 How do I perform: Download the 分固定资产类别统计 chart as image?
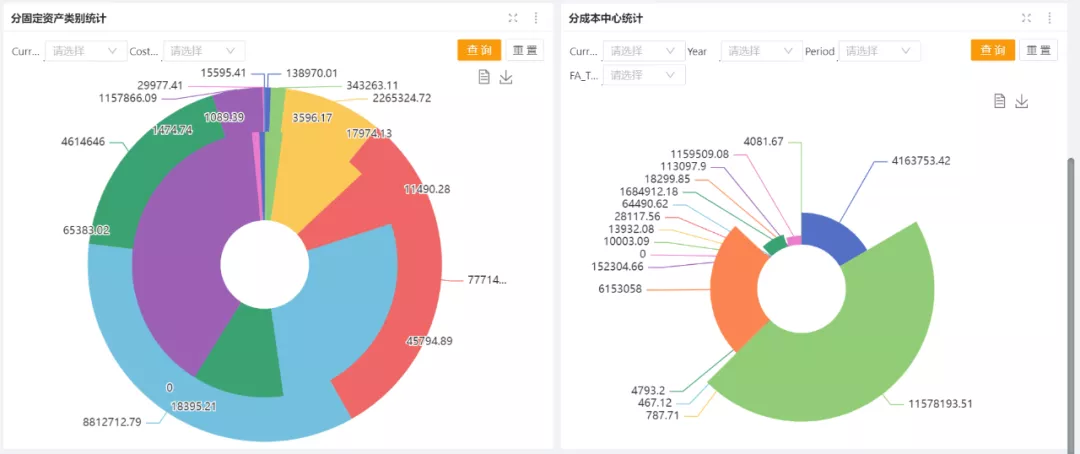coord(506,77)
